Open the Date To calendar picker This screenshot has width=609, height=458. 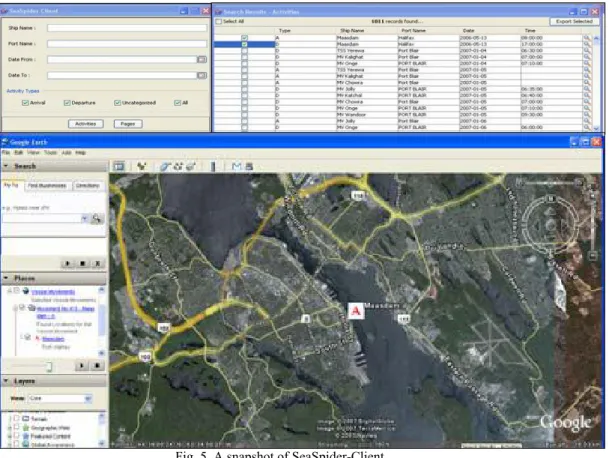pos(202,75)
